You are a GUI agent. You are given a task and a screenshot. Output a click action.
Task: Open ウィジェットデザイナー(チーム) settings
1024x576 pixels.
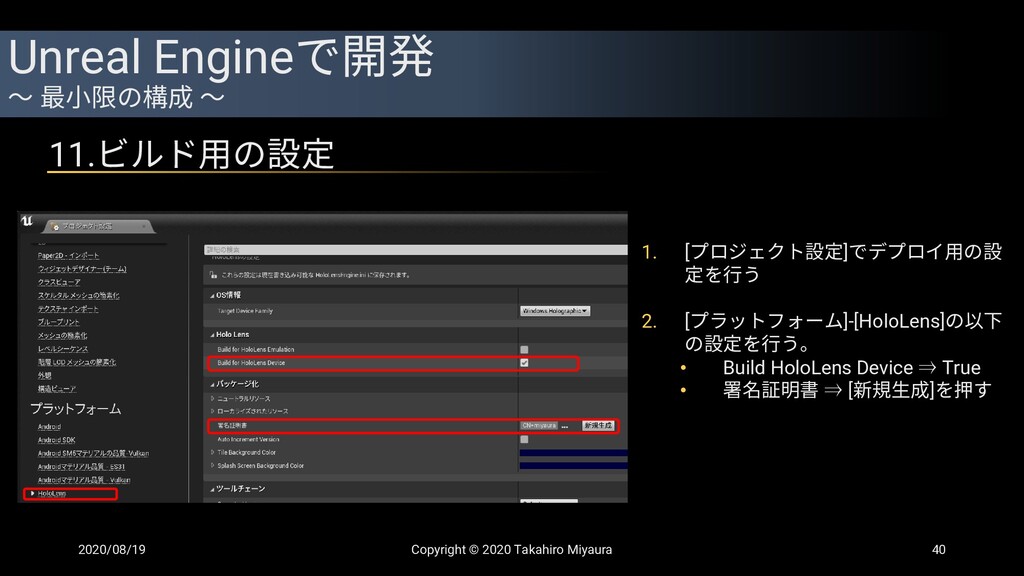(82, 269)
